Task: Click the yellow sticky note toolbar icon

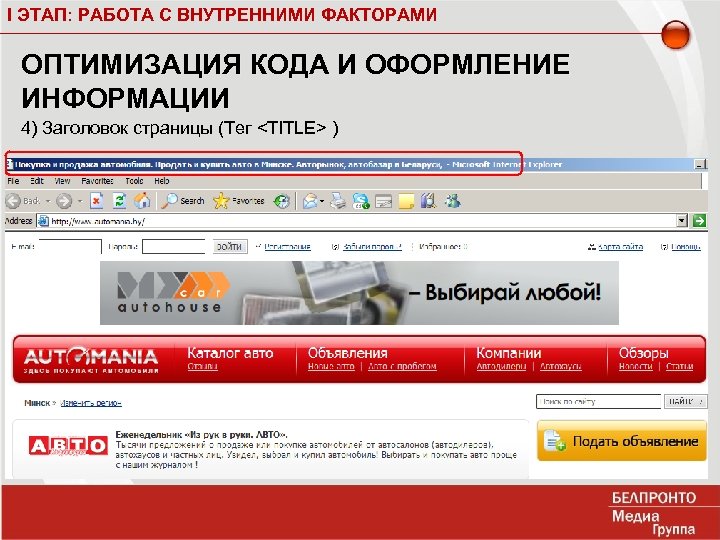Action: pos(406,201)
